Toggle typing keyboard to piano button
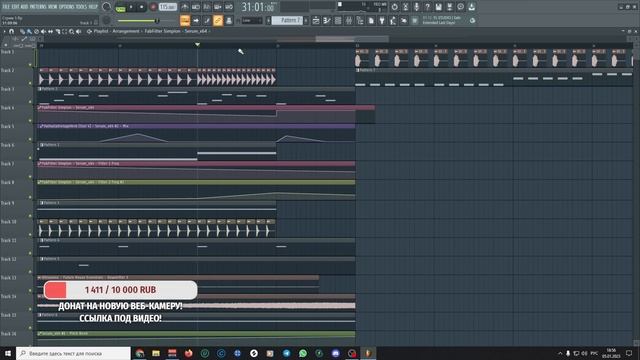Viewport: 640px width, 360px height. pos(185,20)
